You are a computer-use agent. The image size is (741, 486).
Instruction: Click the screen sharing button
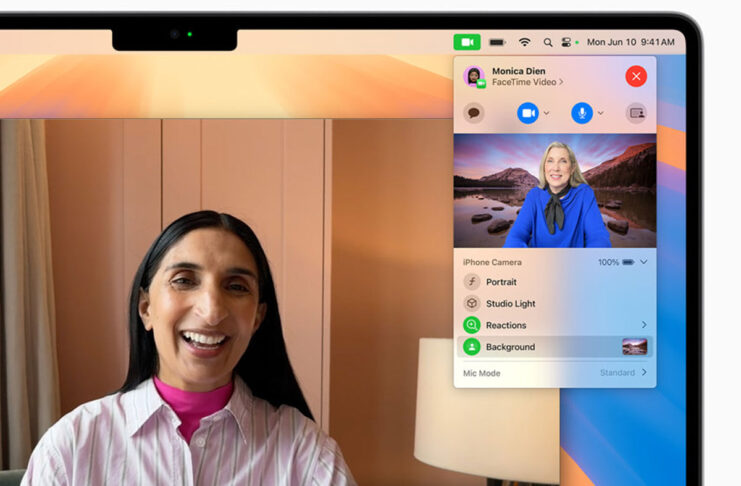pos(637,113)
